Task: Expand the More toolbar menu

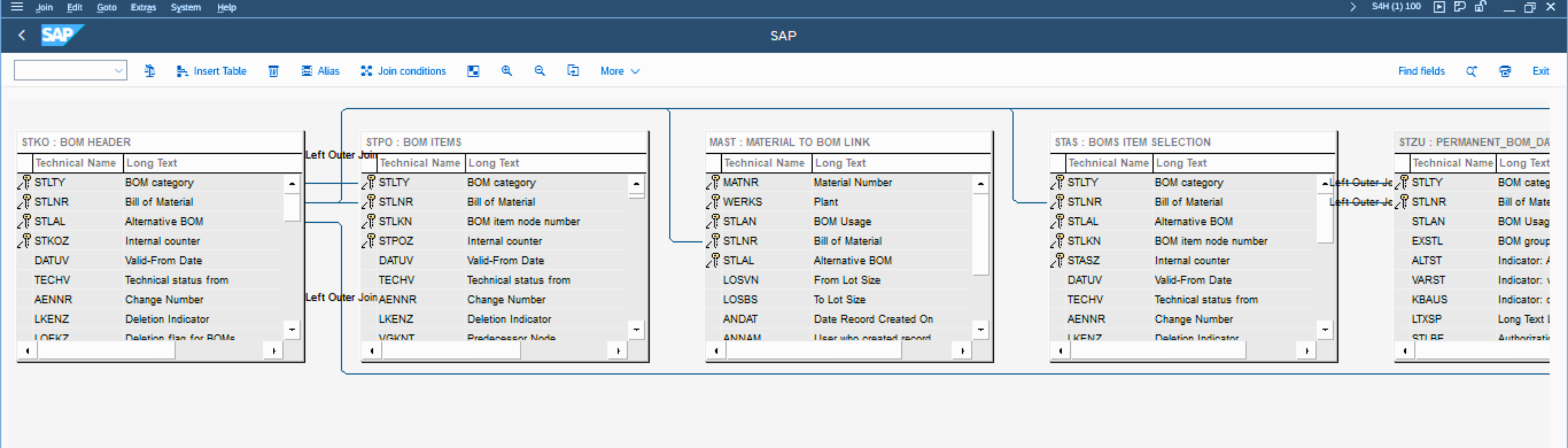Action: [620, 71]
